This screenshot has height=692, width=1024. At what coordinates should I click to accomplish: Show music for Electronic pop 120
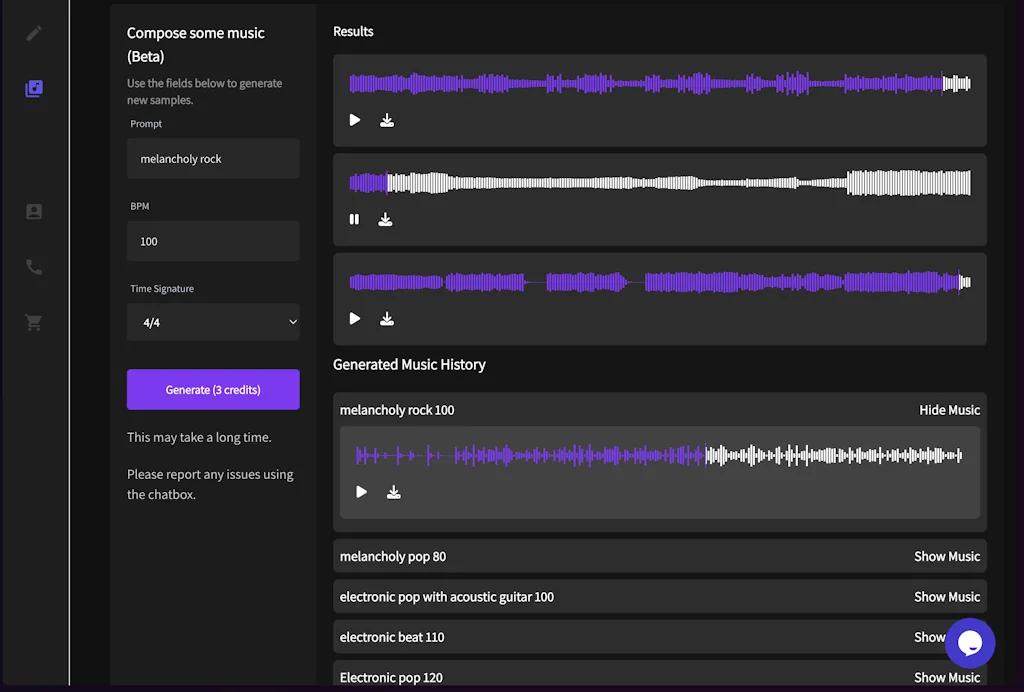[x=946, y=677]
